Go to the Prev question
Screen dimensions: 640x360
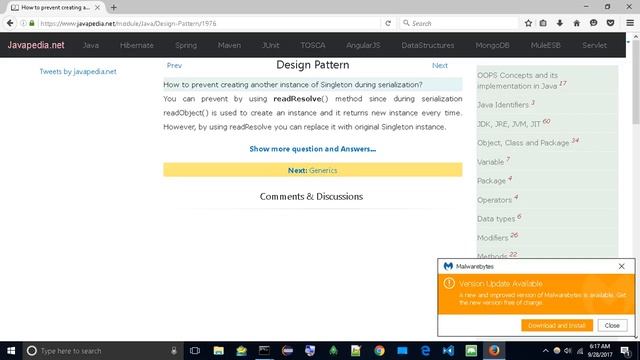174,65
